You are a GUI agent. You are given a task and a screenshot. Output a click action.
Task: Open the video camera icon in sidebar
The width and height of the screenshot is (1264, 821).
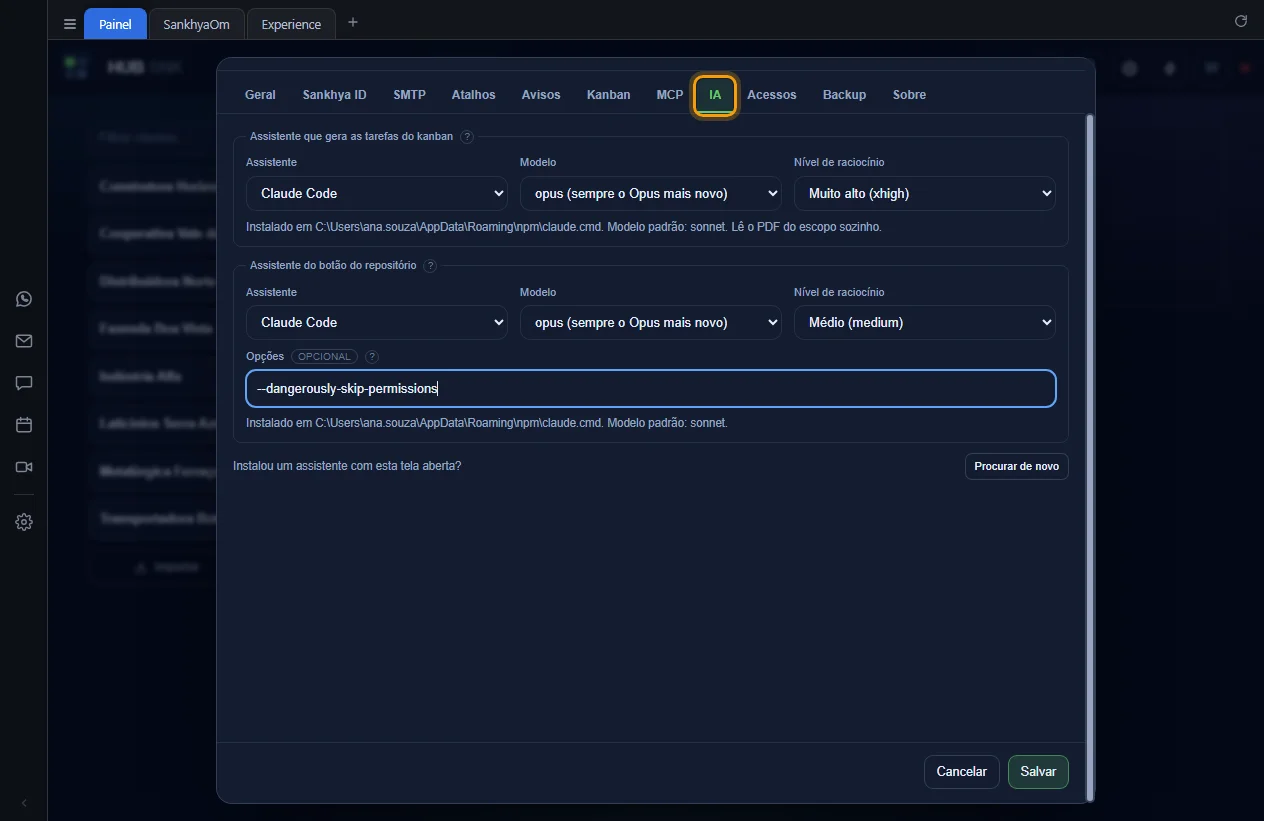coord(24,467)
